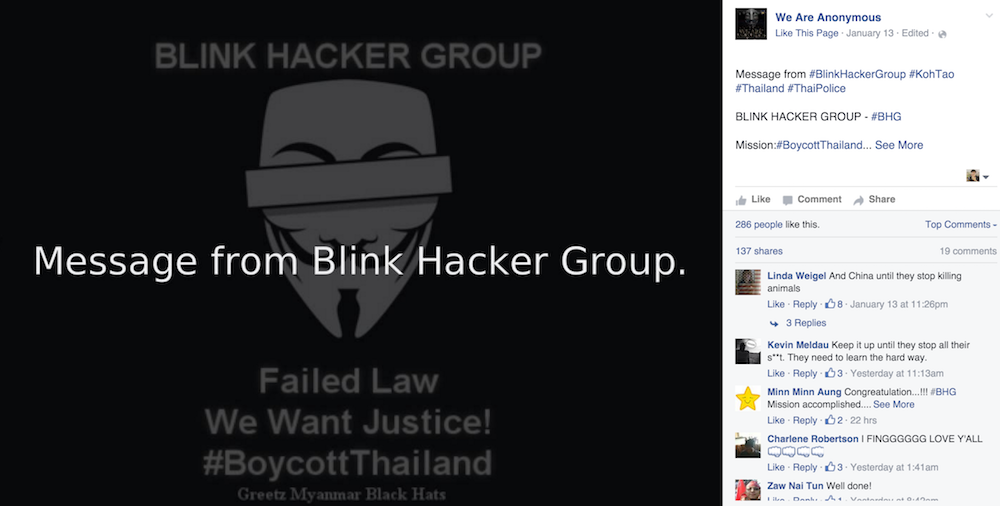This screenshot has height=506, width=1000.
Task: Expand the post text with See More
Action: 899,145
